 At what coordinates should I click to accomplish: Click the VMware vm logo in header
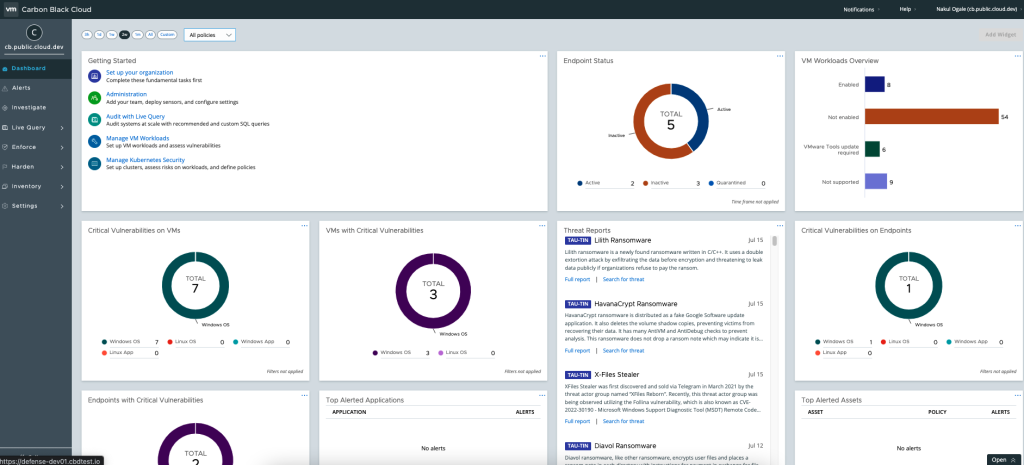tap(10, 10)
